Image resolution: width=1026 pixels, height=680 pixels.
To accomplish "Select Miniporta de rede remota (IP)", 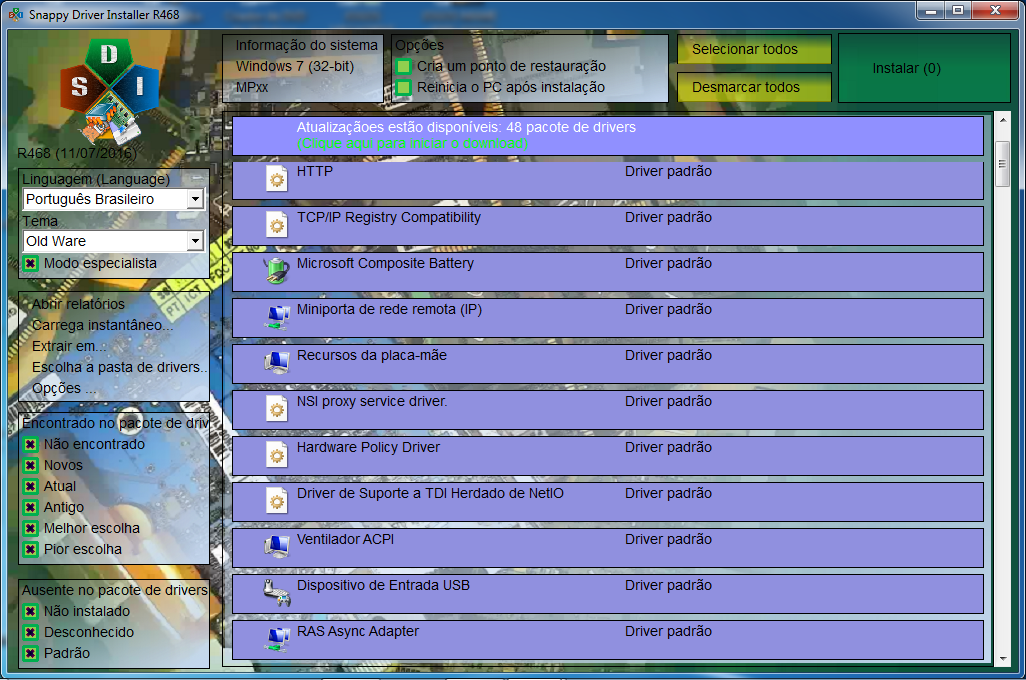I will [x=608, y=318].
